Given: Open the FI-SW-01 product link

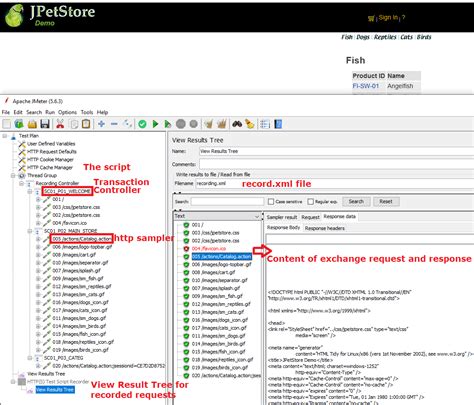Looking at the screenshot, I should [366, 86].
